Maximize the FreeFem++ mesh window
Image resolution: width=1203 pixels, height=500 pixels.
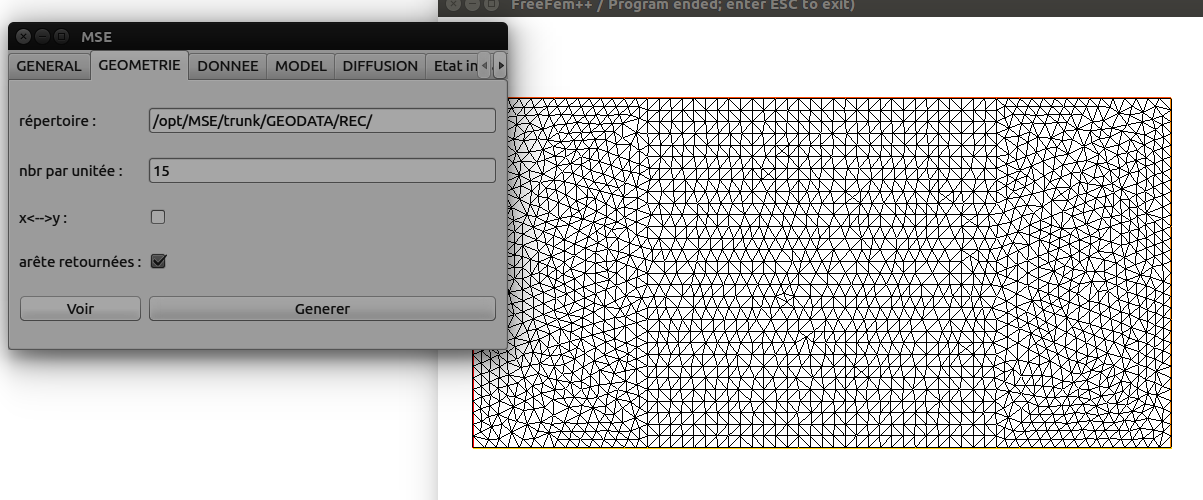pos(490,5)
